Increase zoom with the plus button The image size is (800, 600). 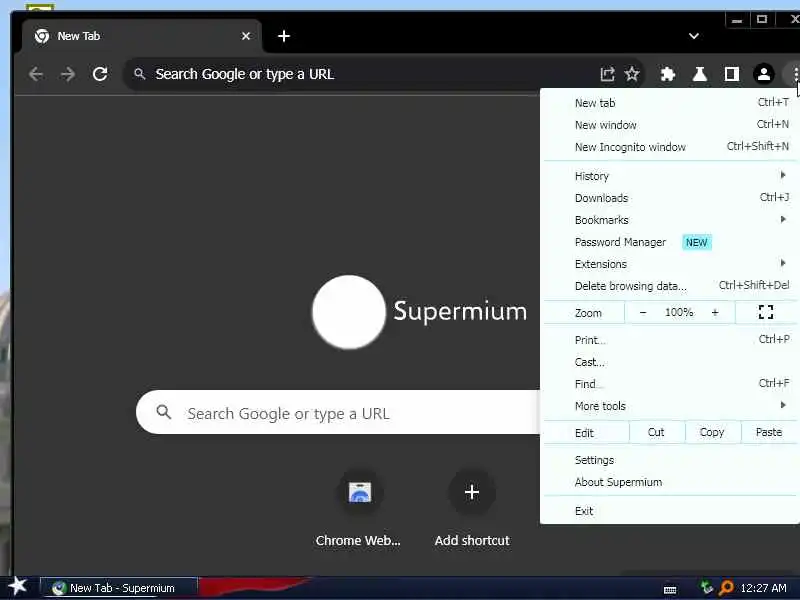715,313
